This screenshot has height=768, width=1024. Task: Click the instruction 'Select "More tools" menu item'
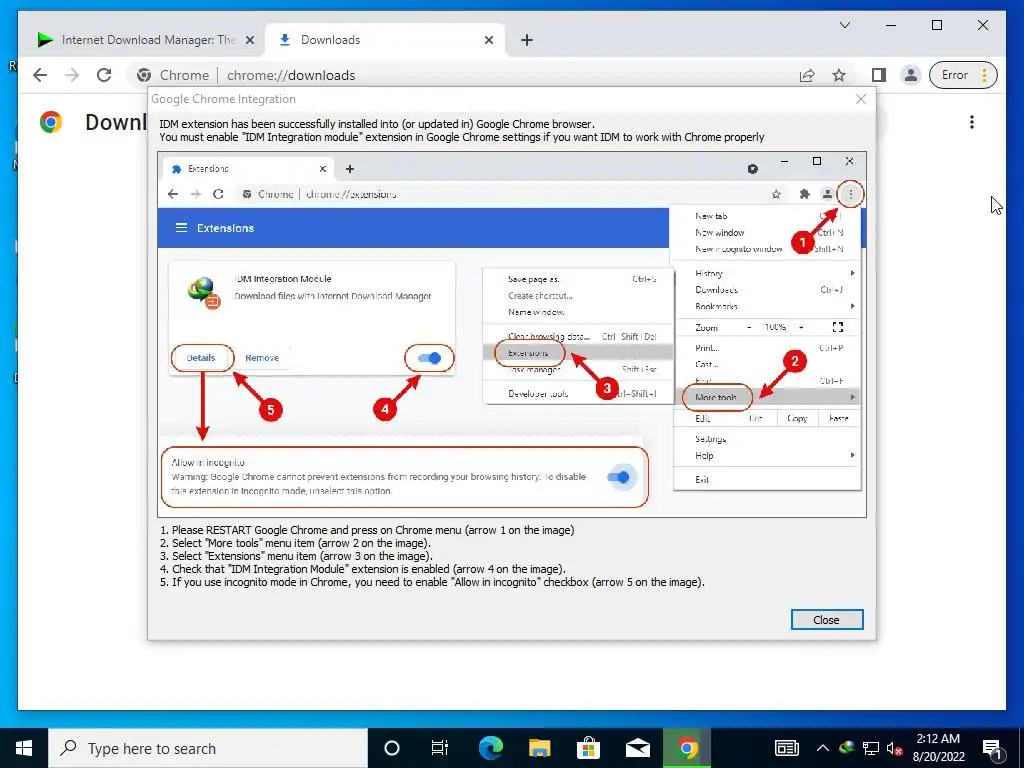coord(295,543)
